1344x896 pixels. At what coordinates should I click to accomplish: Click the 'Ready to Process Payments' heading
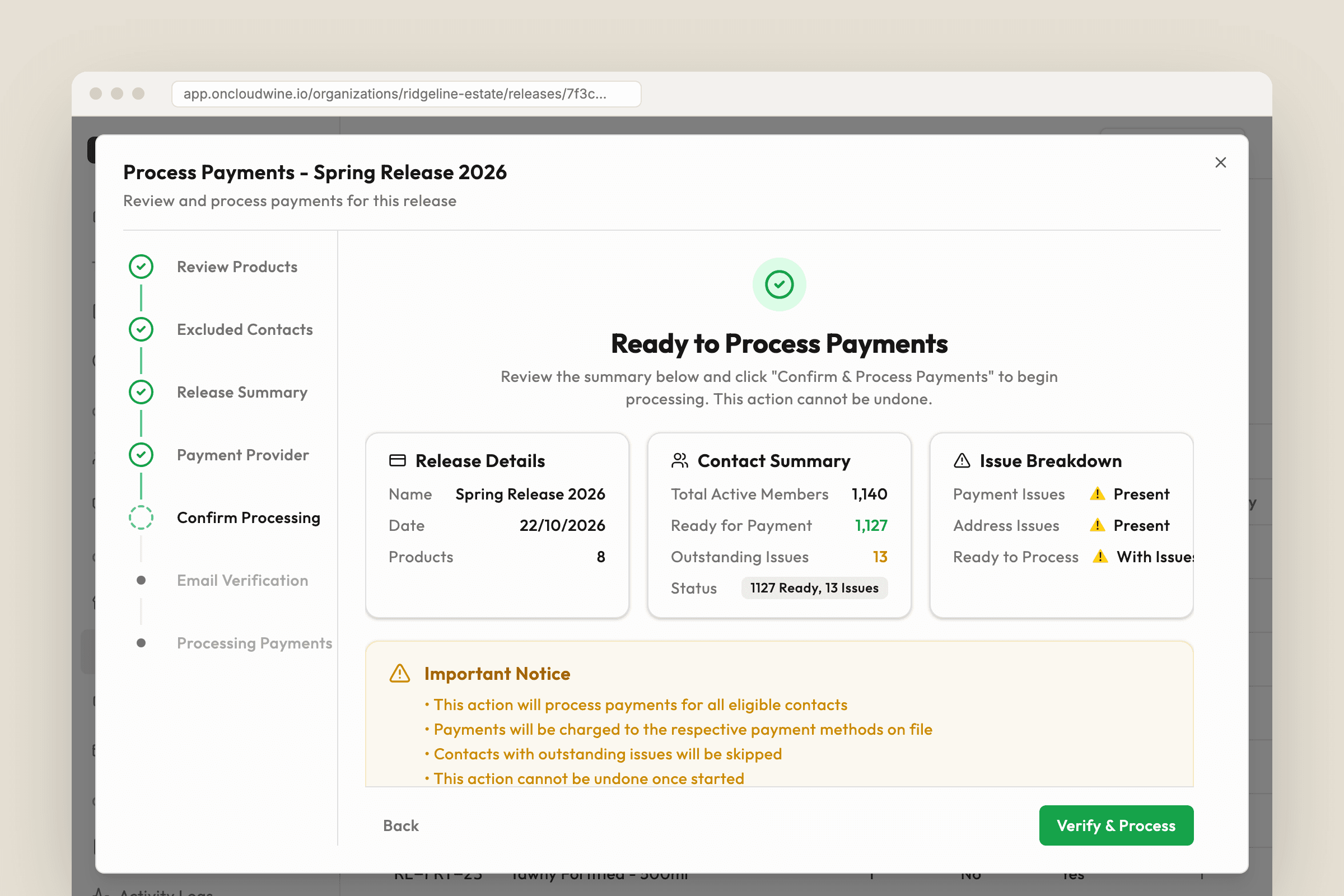pyautogui.click(x=780, y=344)
